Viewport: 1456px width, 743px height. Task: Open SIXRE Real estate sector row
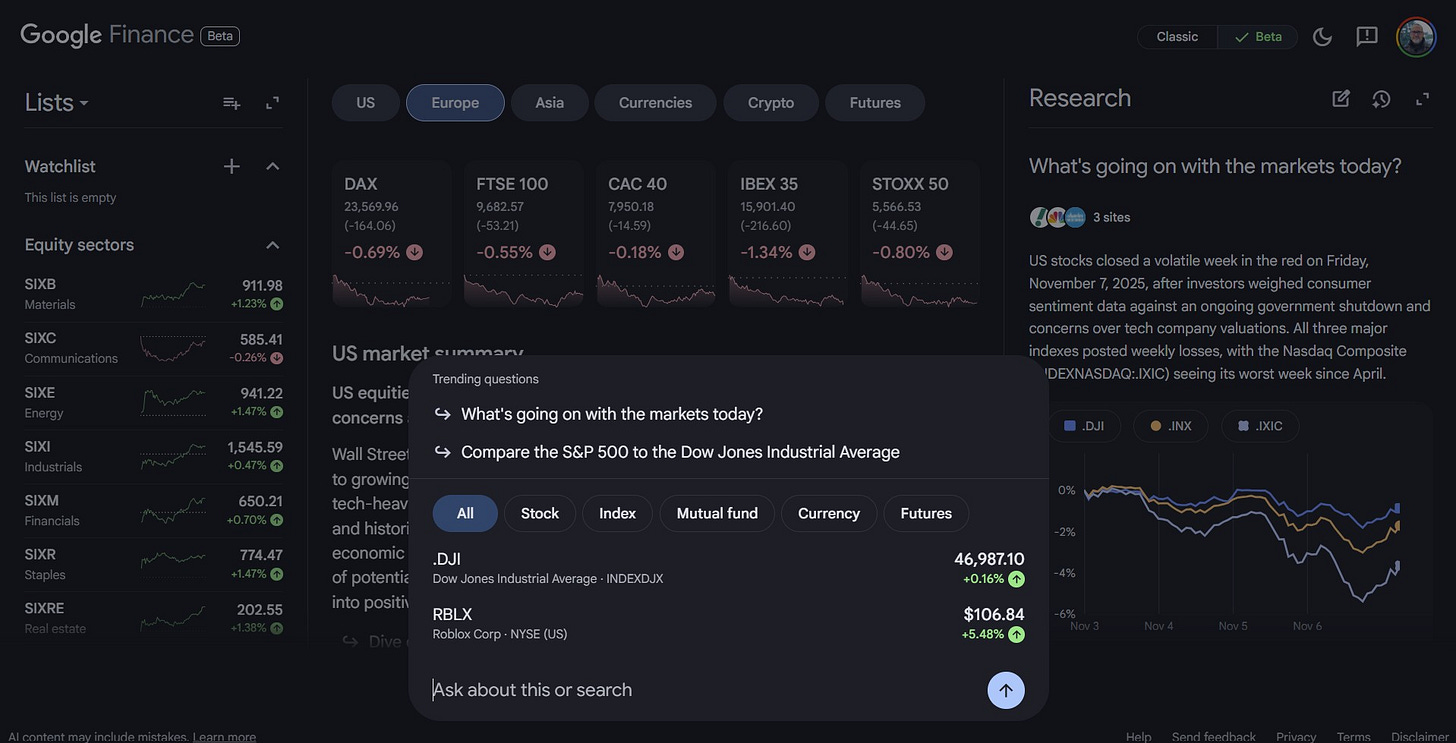click(153, 618)
